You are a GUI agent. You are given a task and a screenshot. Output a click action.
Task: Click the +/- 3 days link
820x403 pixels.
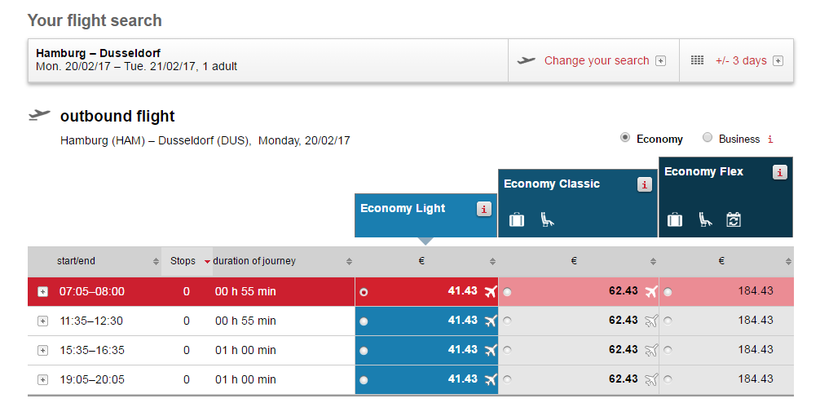741,61
